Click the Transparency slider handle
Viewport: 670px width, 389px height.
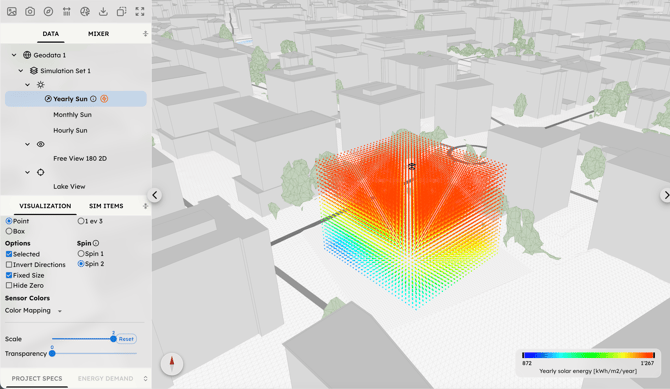tap(52, 354)
